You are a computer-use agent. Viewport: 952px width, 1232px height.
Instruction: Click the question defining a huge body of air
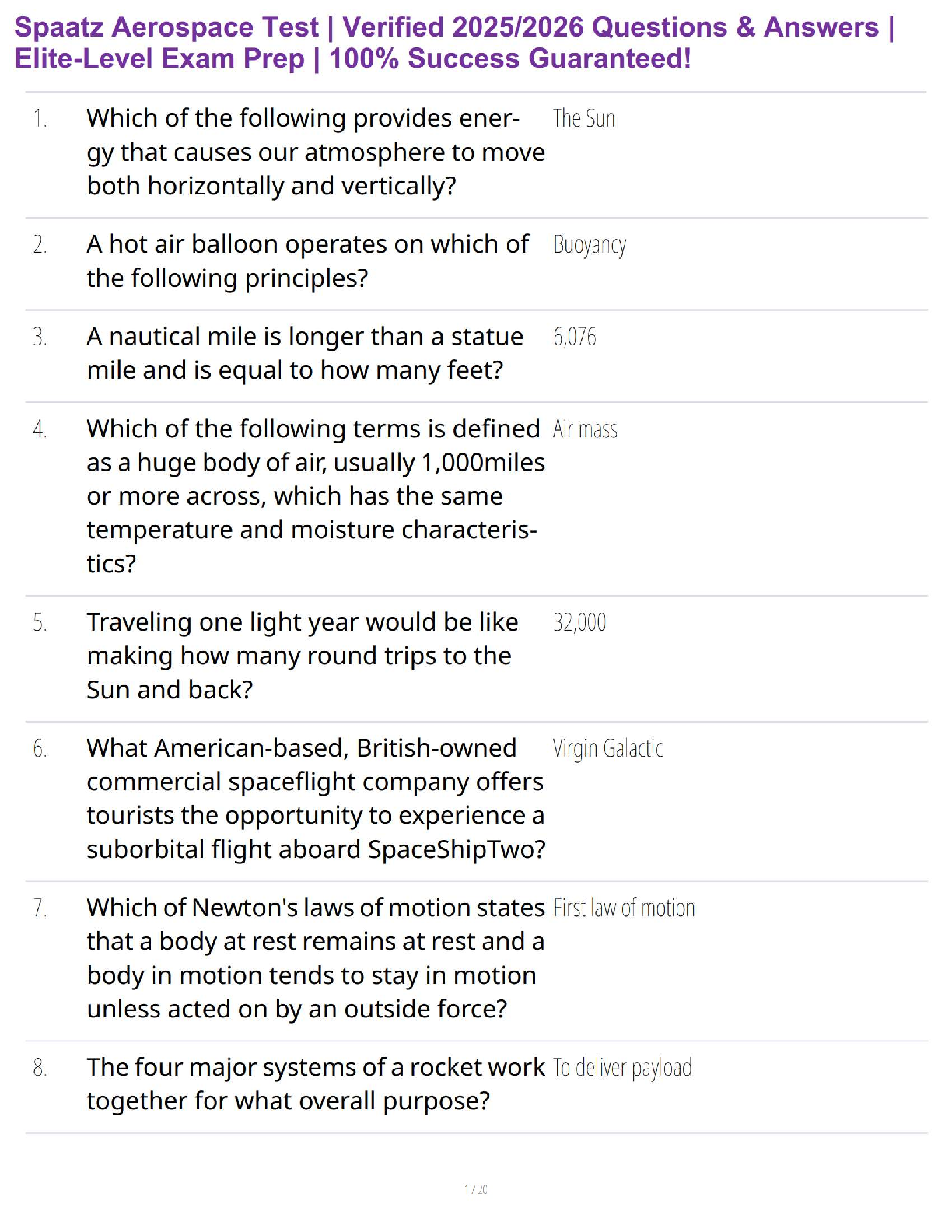tap(315, 495)
